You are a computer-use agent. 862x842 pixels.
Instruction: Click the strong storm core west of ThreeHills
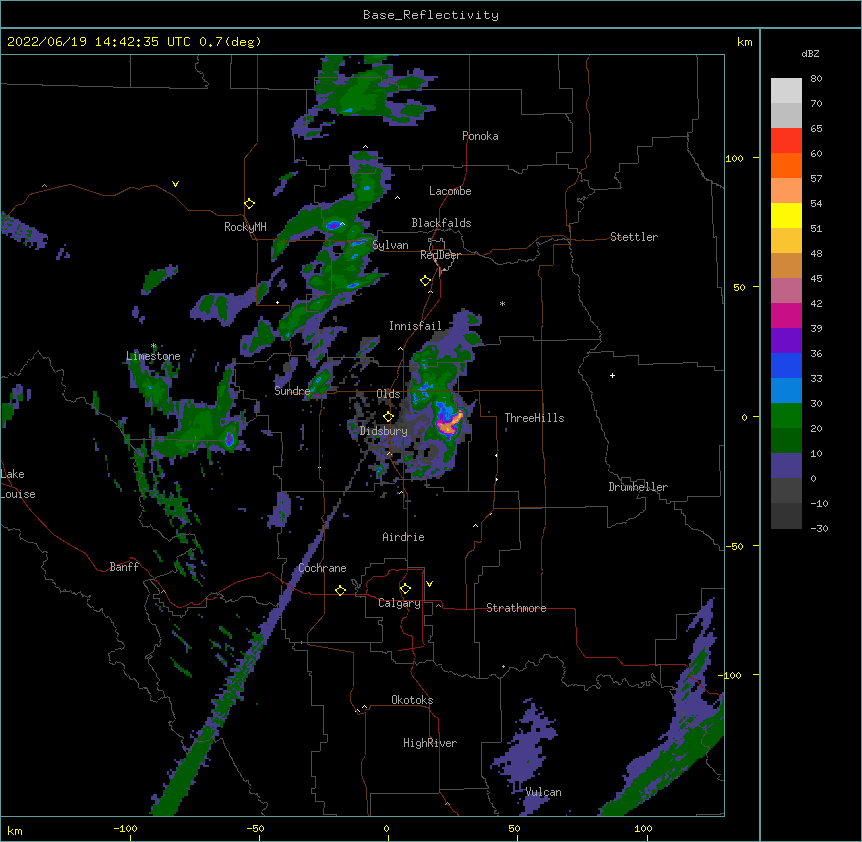449,424
